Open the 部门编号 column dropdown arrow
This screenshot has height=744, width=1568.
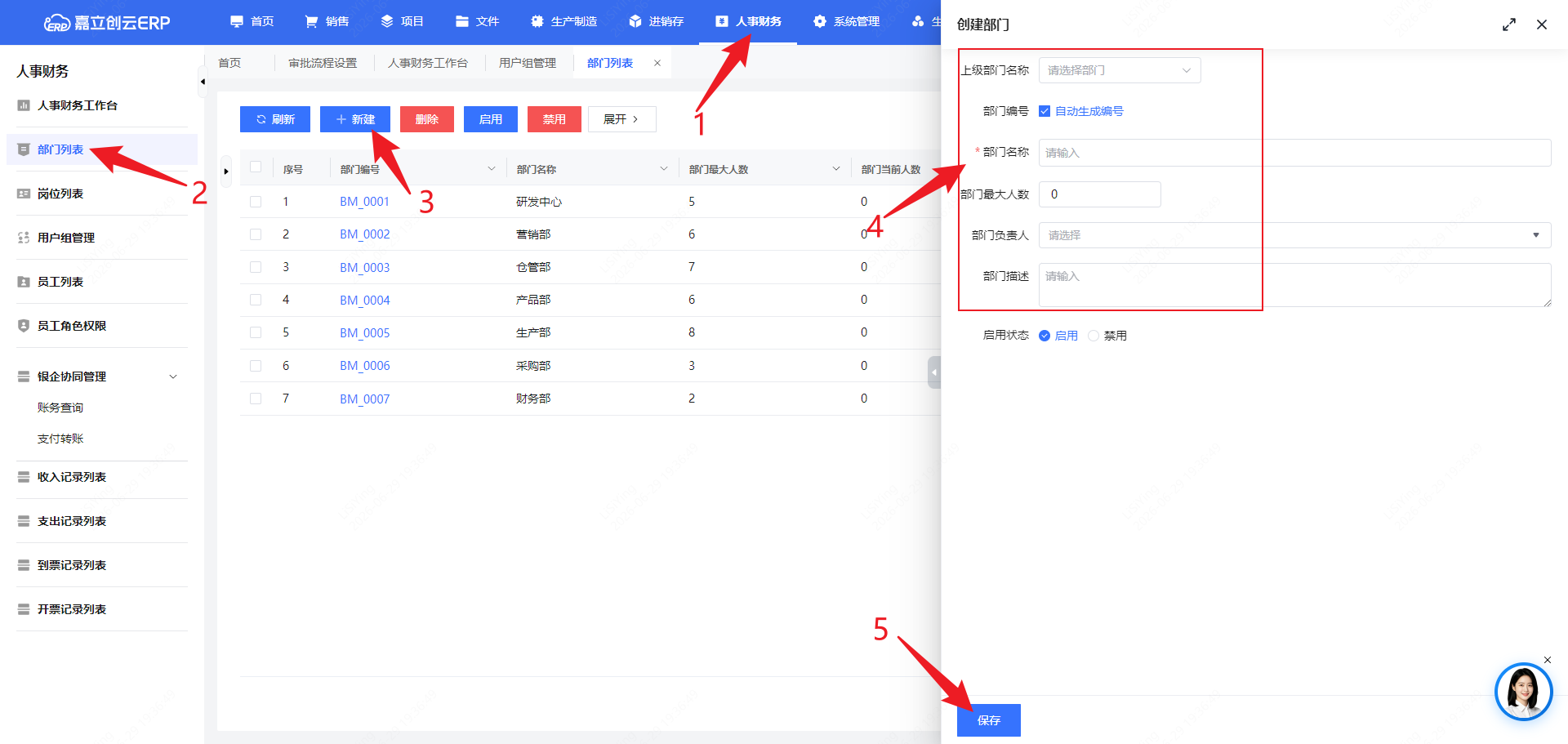coord(492,169)
